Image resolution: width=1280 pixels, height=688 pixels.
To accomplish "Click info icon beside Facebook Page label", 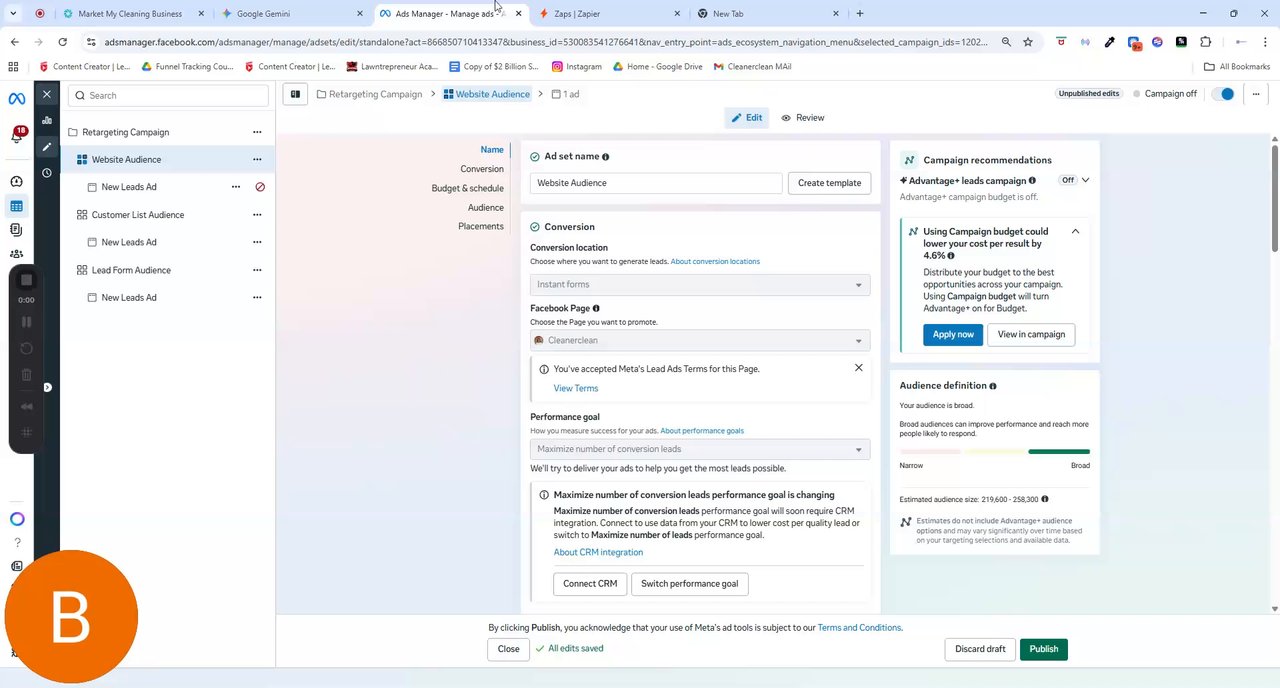I will (596, 308).
